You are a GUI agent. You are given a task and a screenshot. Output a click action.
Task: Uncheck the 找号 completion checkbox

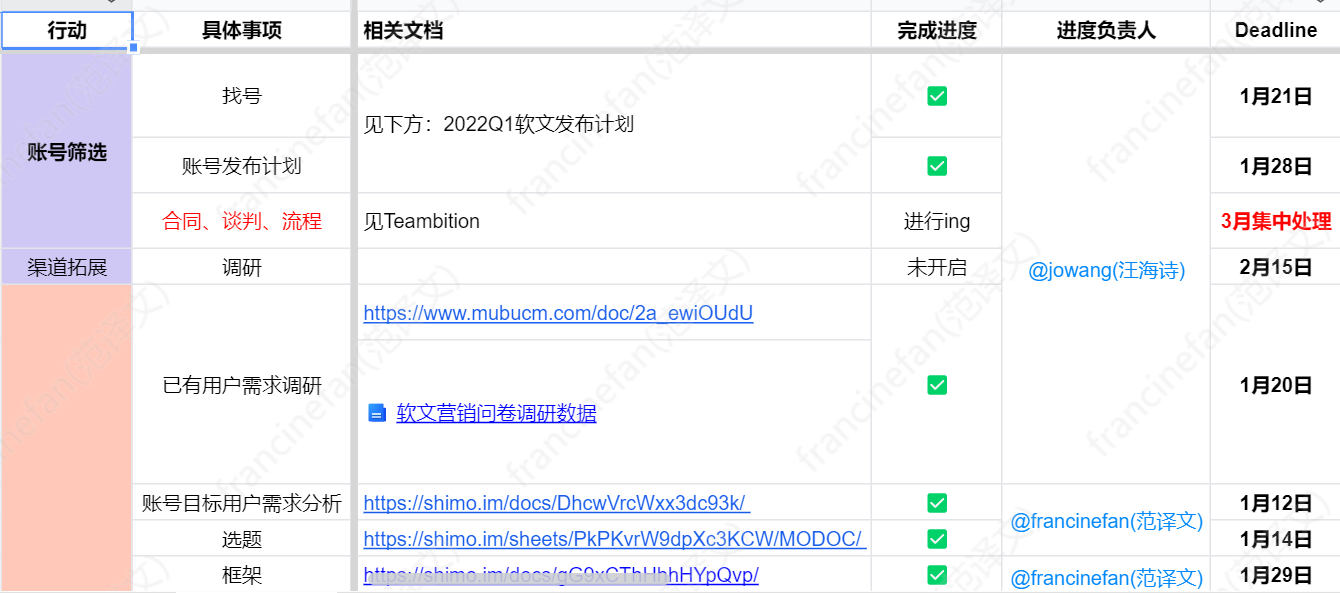click(x=937, y=96)
